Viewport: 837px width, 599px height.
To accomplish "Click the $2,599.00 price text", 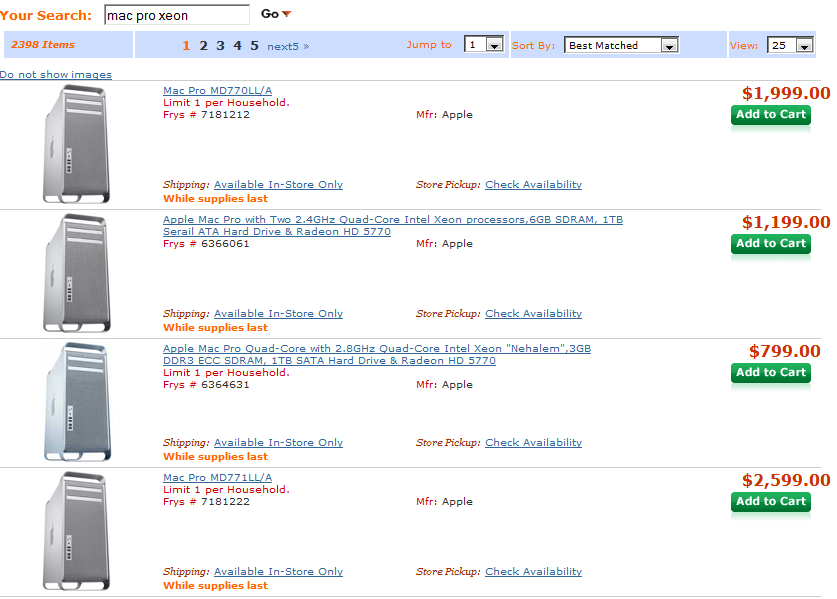I will point(786,480).
